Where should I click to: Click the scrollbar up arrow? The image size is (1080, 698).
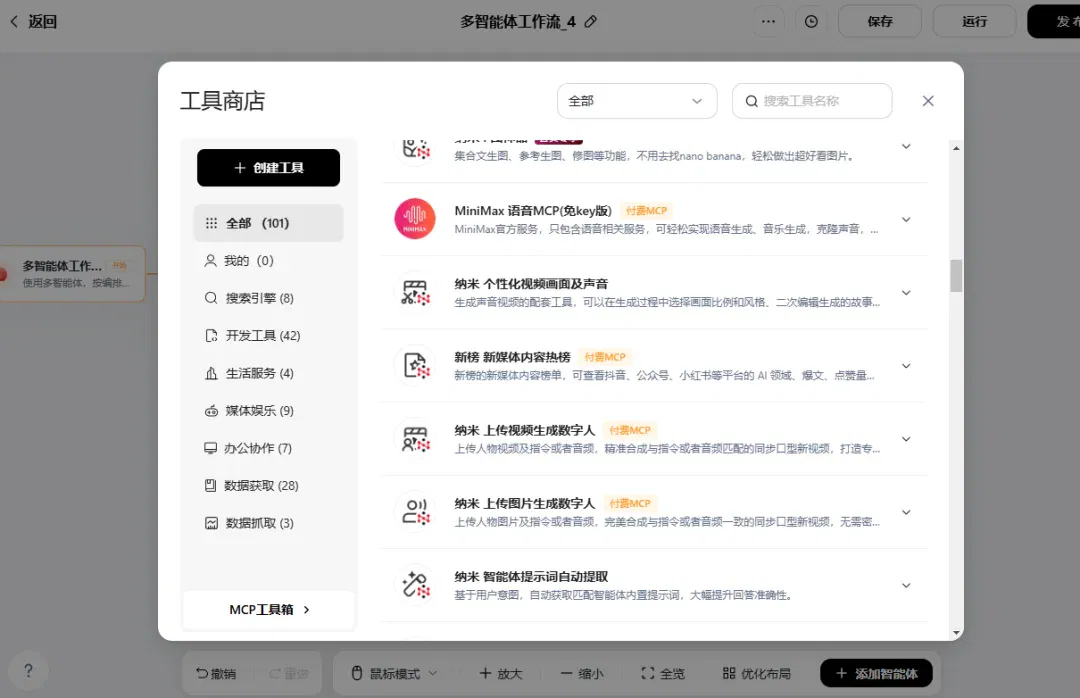(x=956, y=148)
